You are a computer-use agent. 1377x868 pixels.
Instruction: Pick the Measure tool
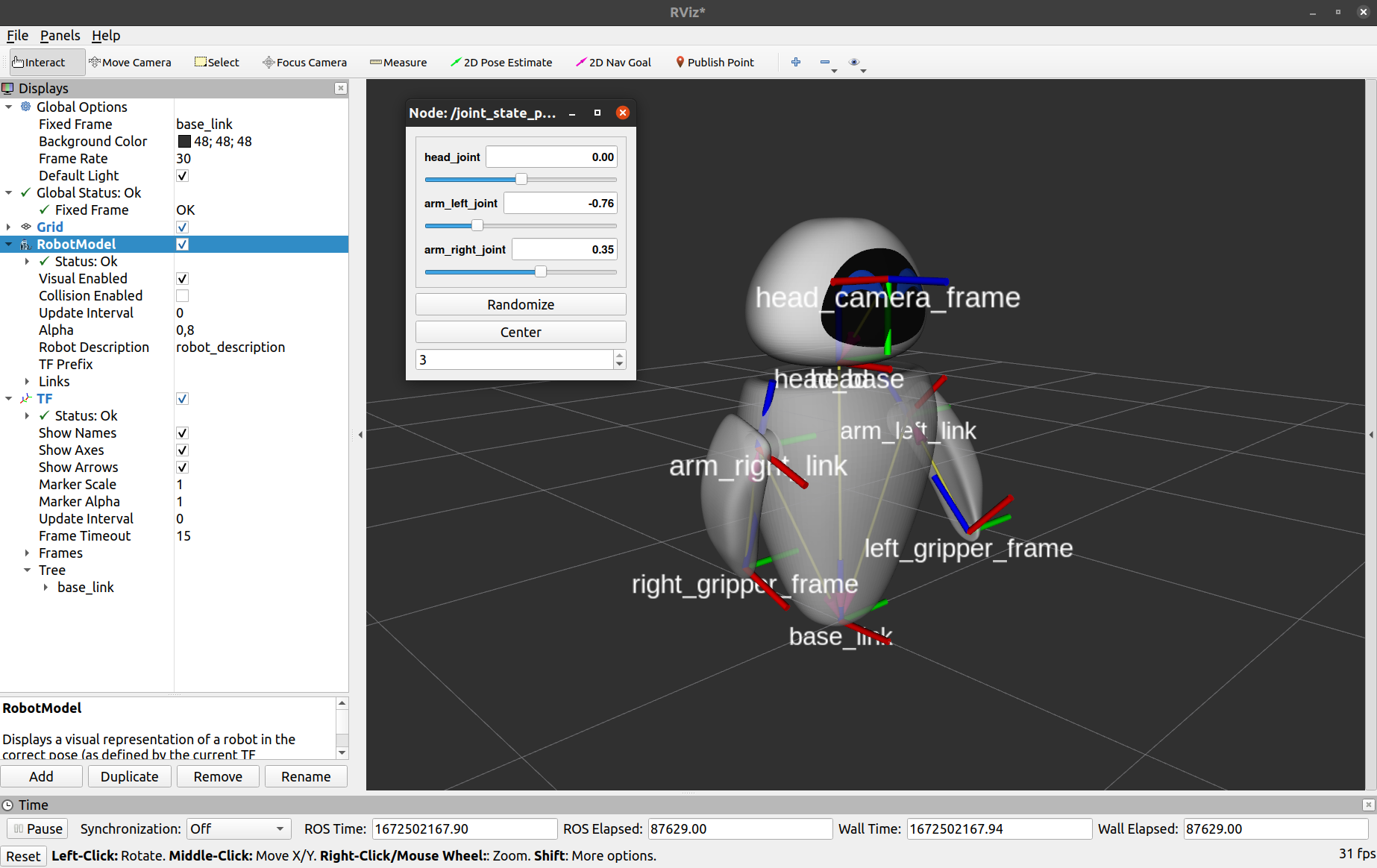(398, 63)
